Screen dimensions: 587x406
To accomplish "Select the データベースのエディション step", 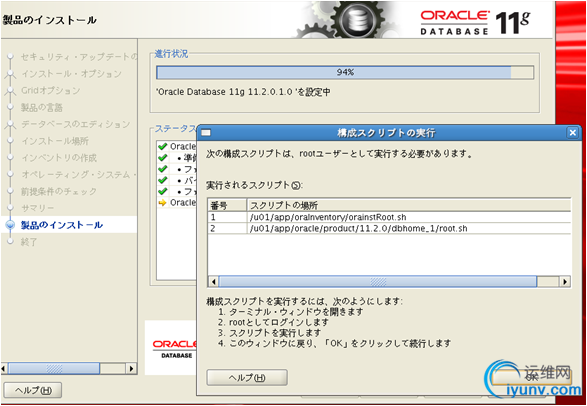I will (75, 124).
